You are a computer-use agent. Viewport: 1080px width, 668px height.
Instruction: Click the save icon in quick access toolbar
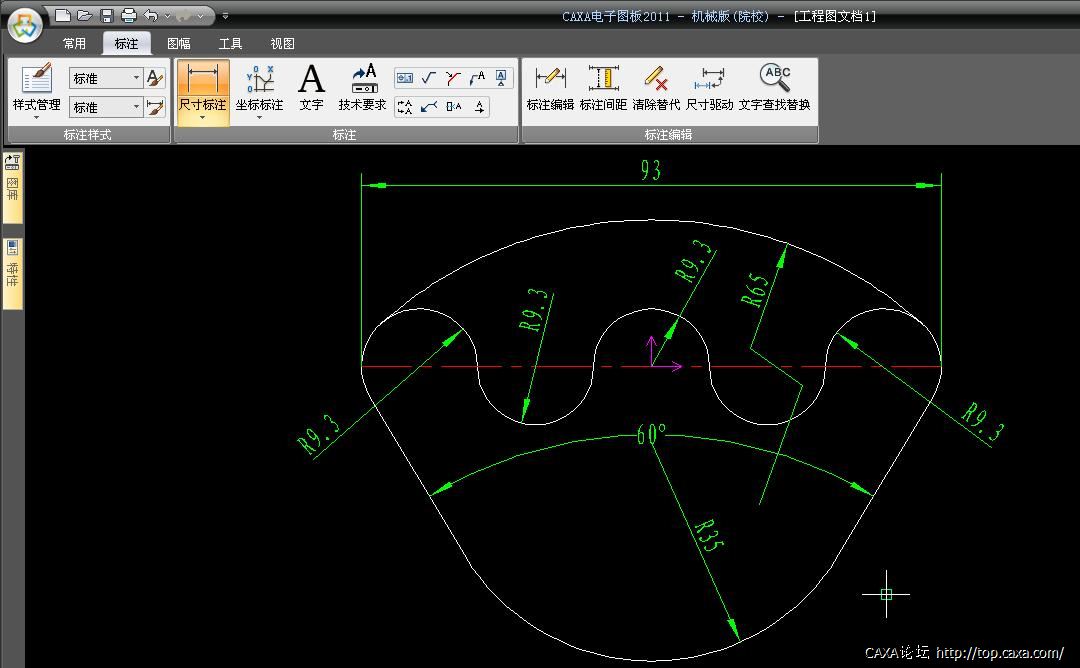pyautogui.click(x=107, y=16)
